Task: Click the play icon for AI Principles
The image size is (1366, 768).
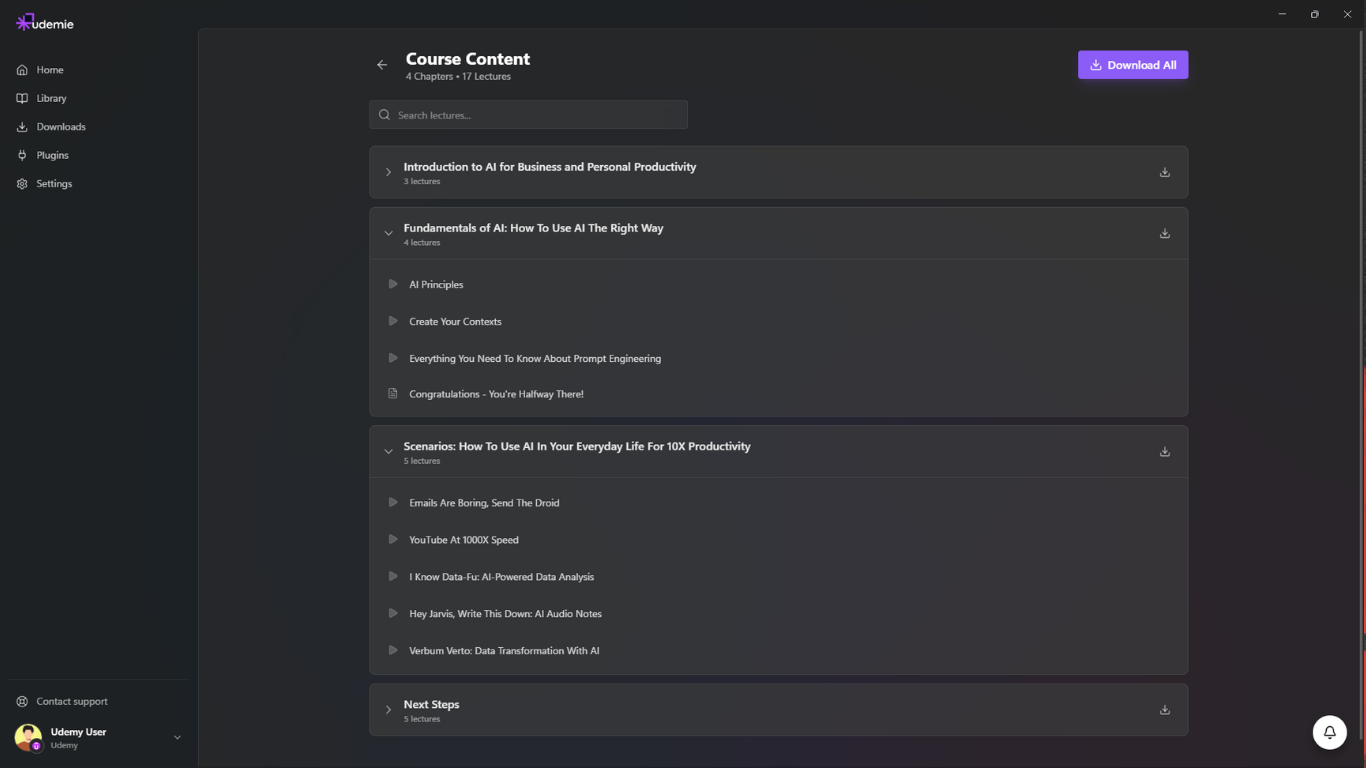Action: pyautogui.click(x=393, y=284)
